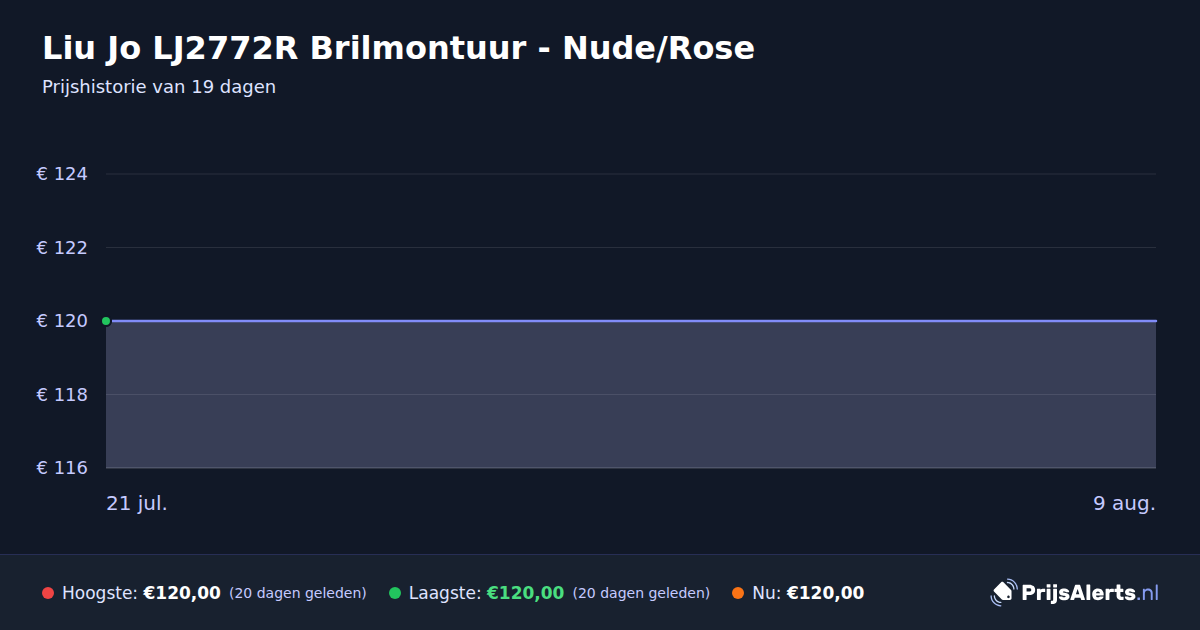Click the blue price line in chart
Screen dimensions: 1200x630
(x=631, y=321)
